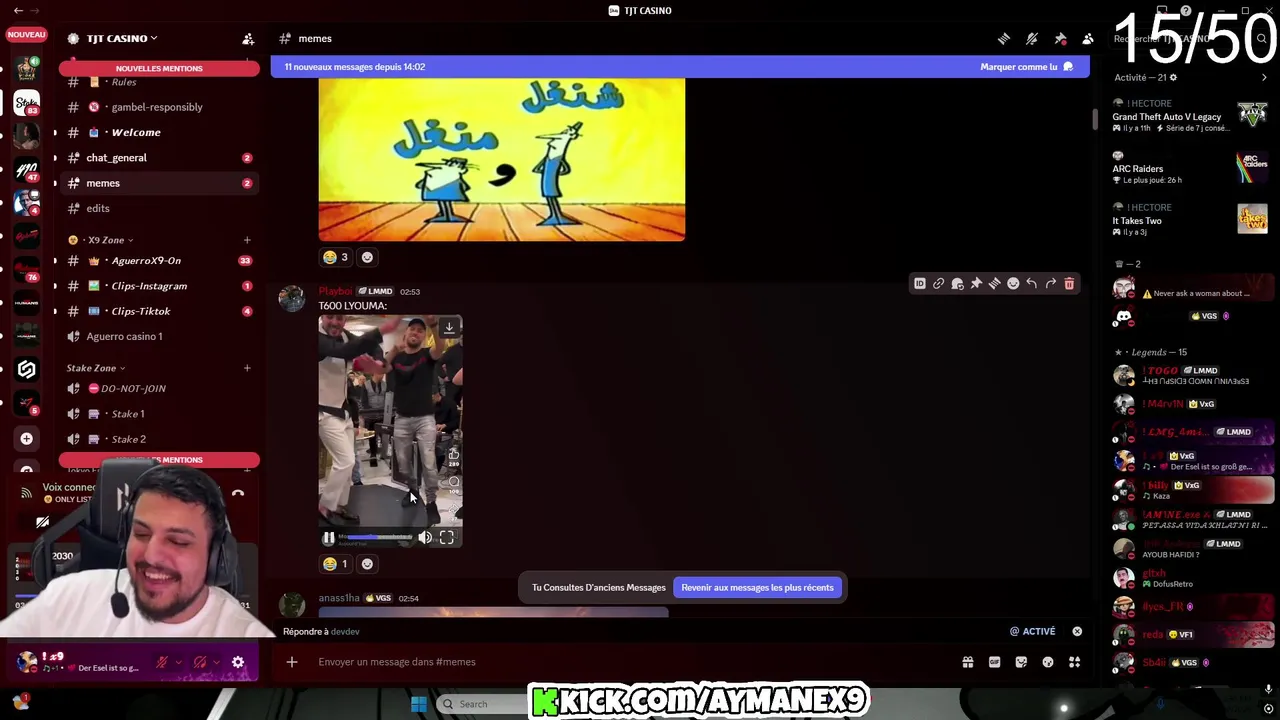Toggle laughing reaction with count 1
The height and width of the screenshot is (720, 1280).
[335, 564]
